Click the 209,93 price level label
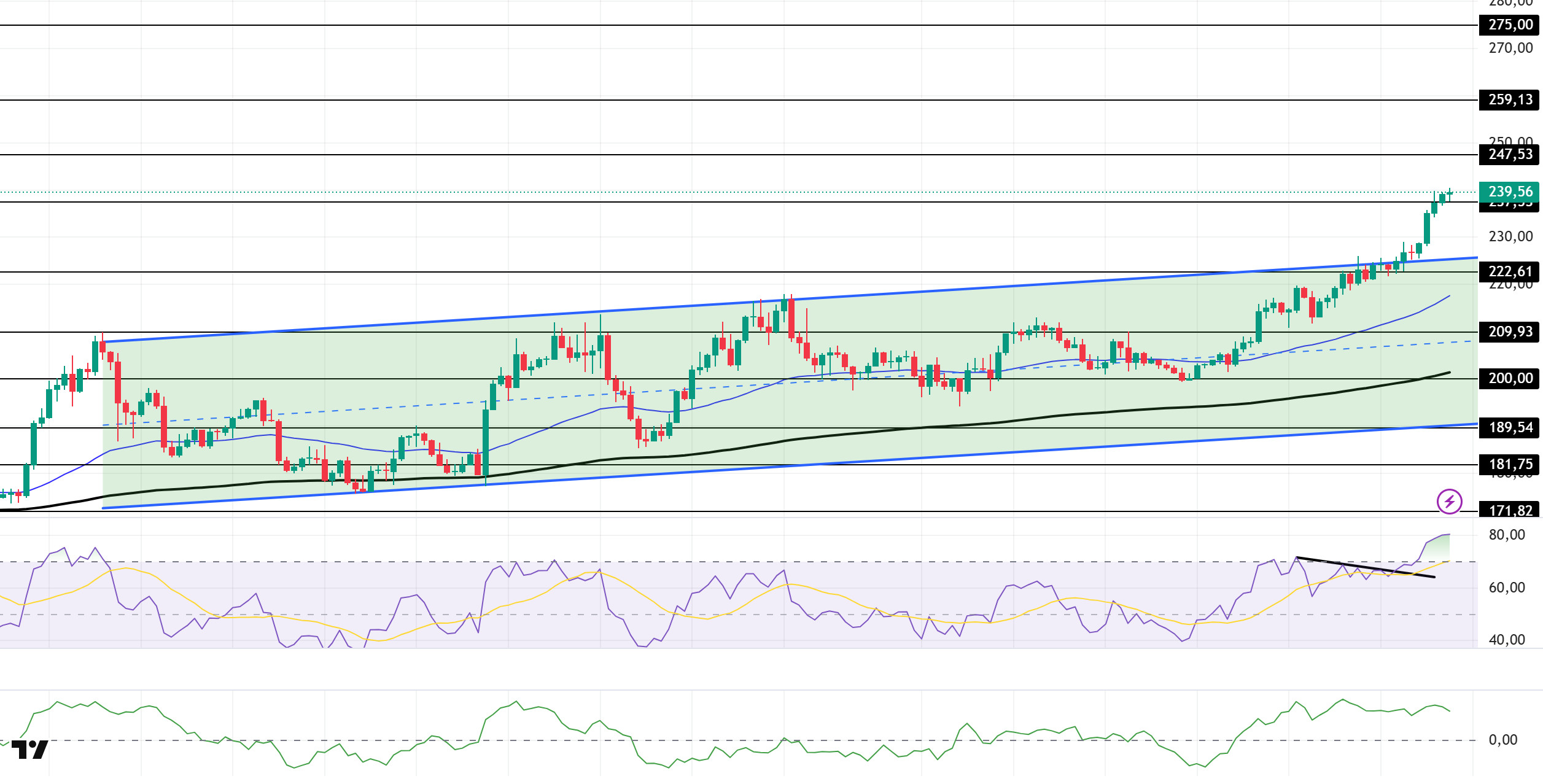The height and width of the screenshot is (784, 1543). (x=1510, y=332)
